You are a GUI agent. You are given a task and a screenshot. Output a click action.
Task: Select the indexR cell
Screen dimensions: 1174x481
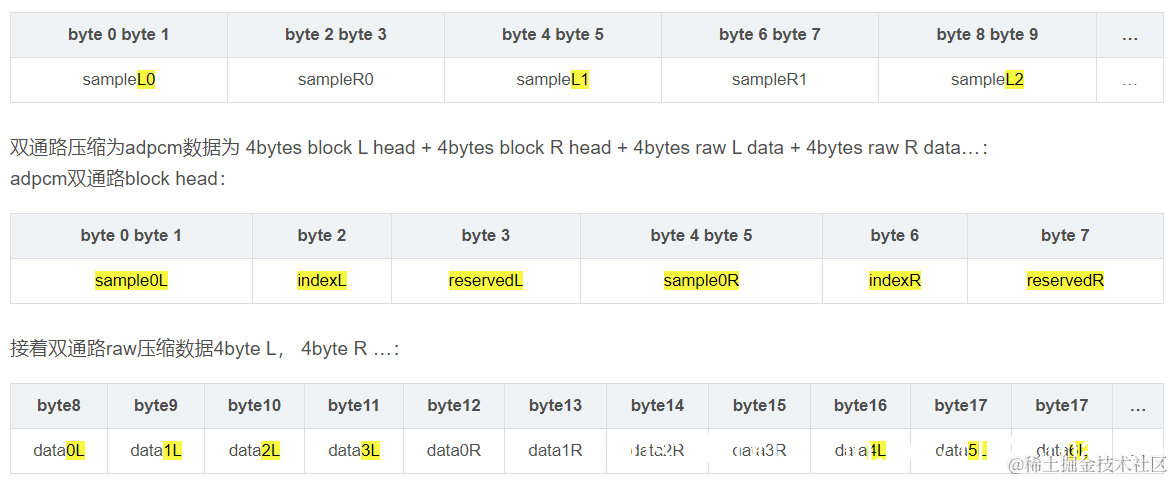tap(895, 281)
